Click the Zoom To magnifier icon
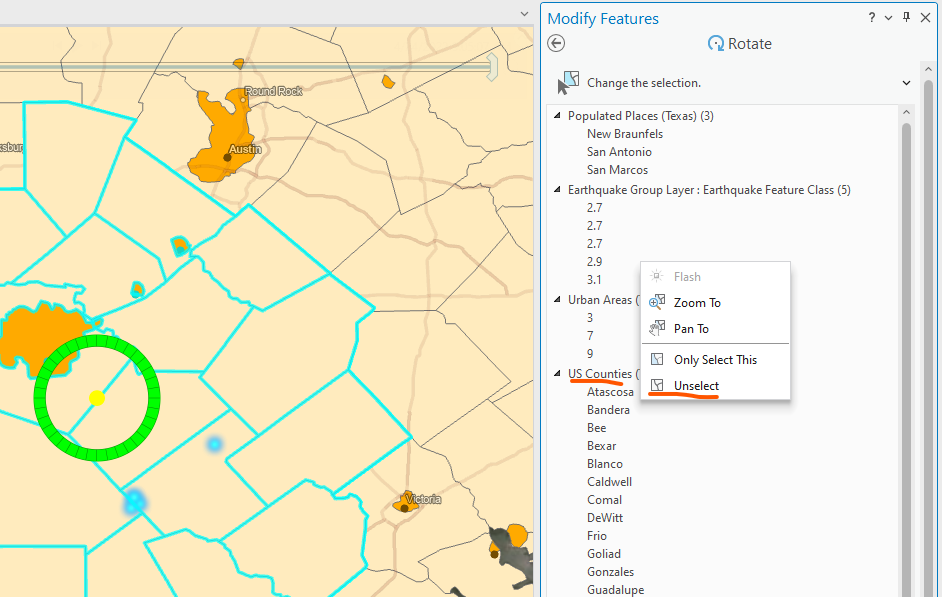The image size is (942, 597). tap(657, 302)
